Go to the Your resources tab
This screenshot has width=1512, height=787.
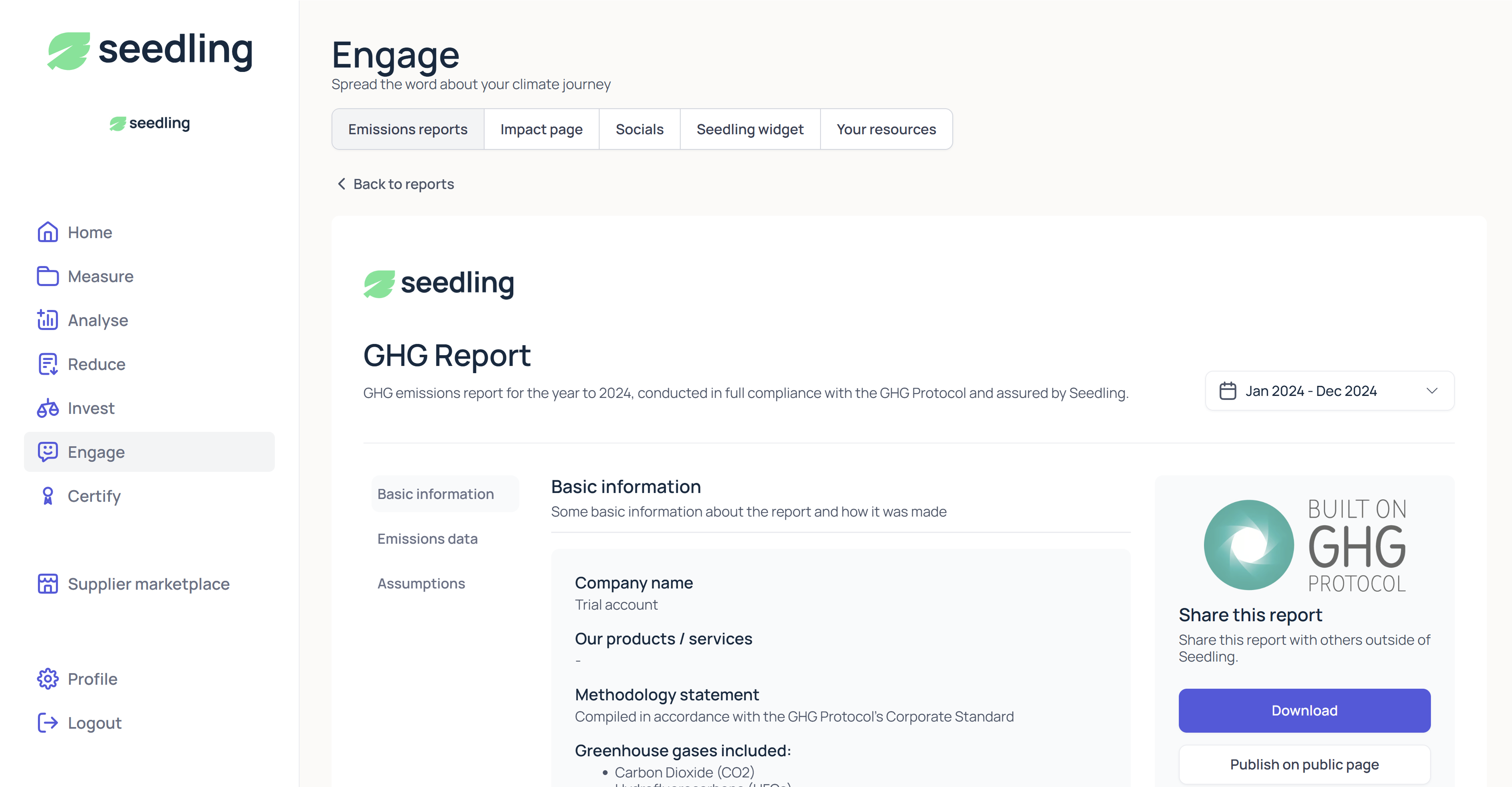point(886,129)
